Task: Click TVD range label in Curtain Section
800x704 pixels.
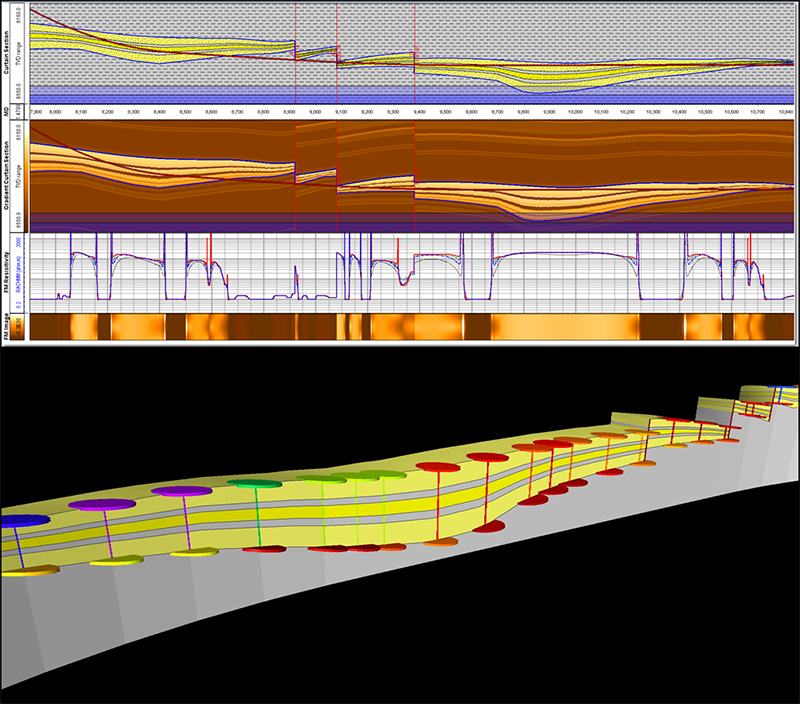Action: point(18,62)
